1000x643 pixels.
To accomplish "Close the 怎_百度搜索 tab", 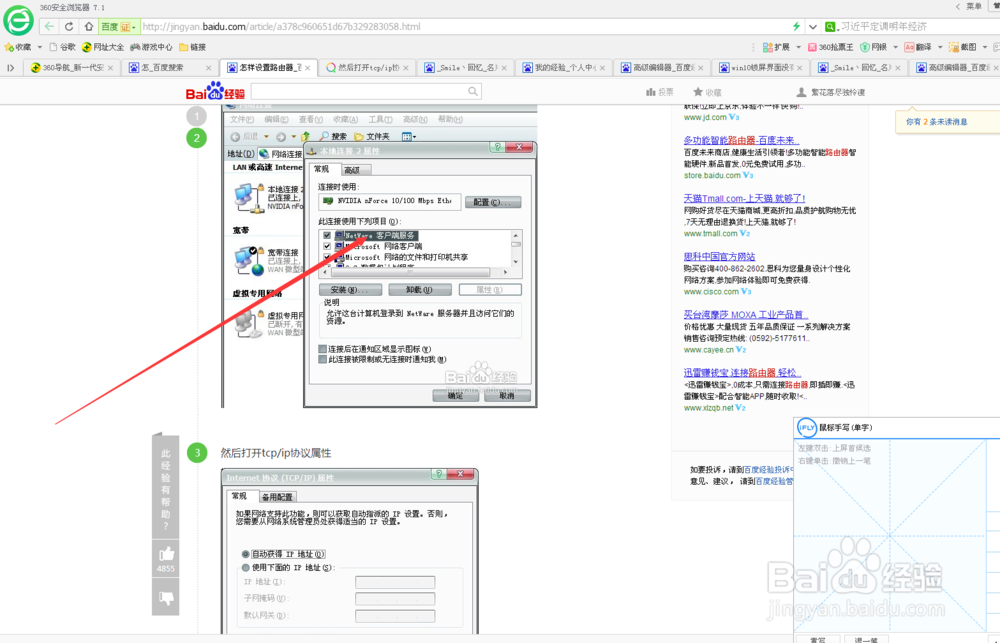I will click(x=209, y=68).
